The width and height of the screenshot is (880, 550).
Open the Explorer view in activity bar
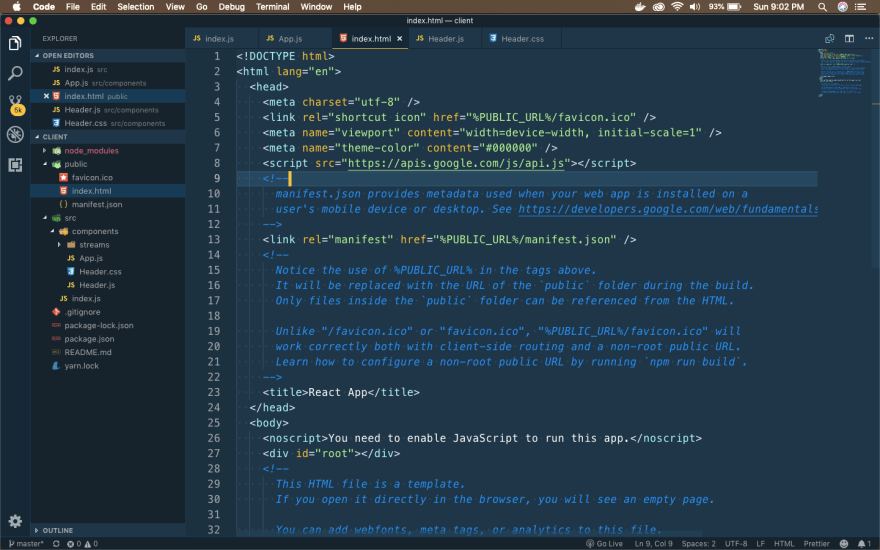(15, 43)
